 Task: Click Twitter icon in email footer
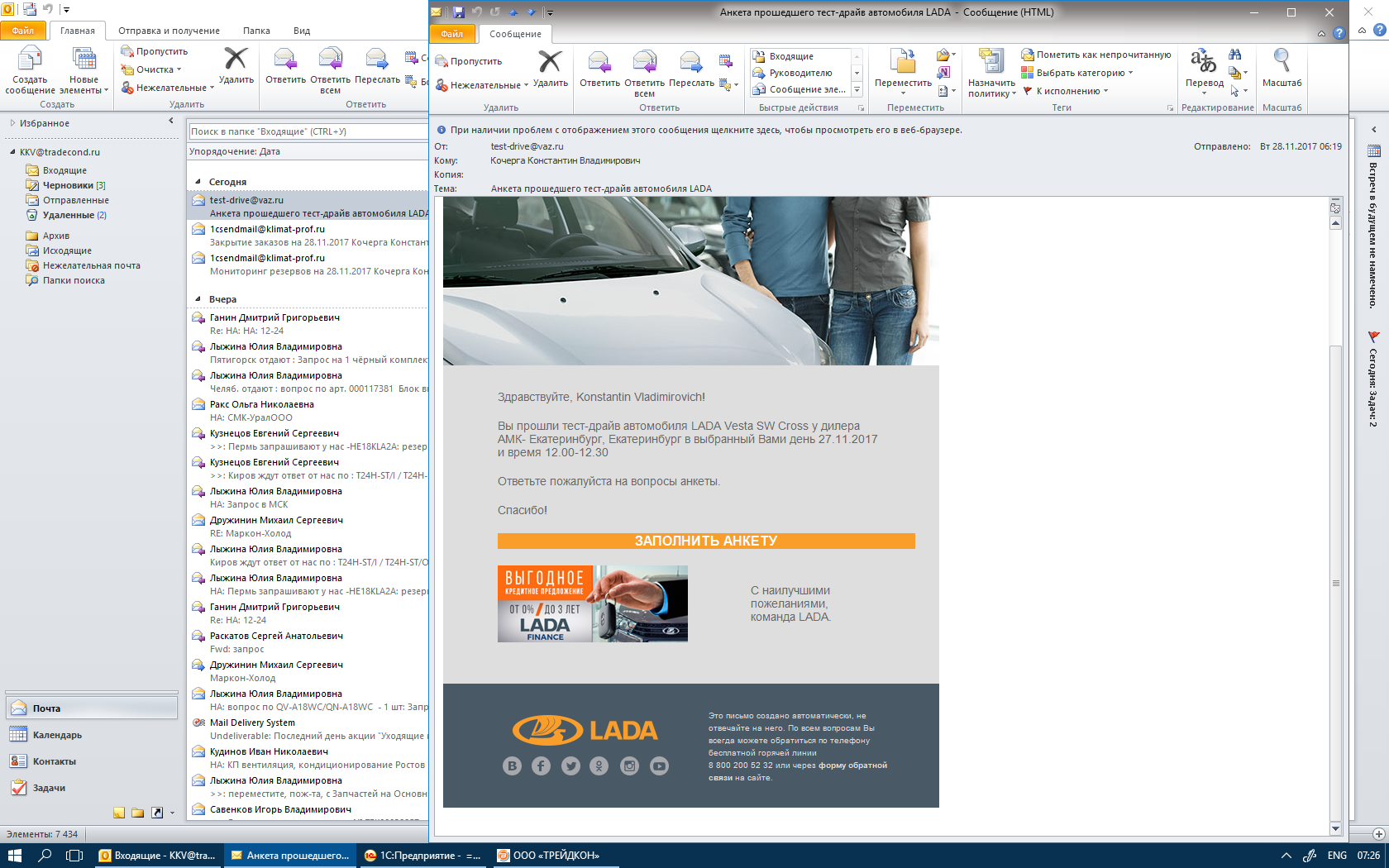[570, 766]
